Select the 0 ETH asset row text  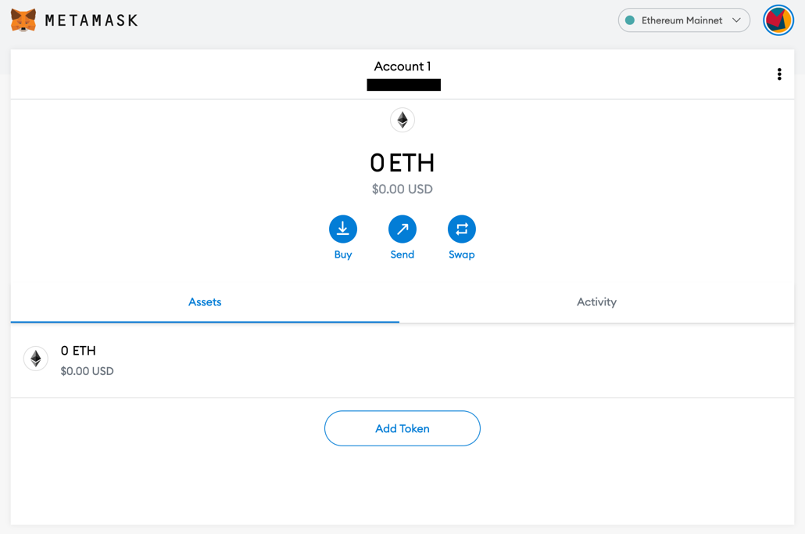click(78, 350)
